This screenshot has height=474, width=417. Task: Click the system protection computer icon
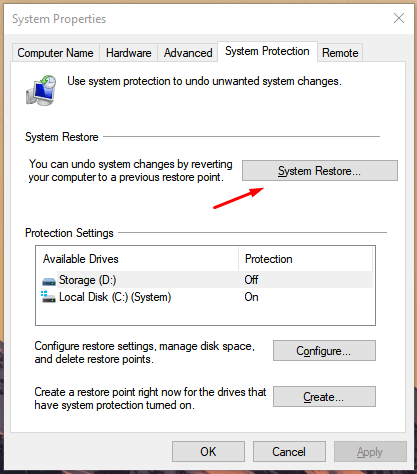(41, 90)
